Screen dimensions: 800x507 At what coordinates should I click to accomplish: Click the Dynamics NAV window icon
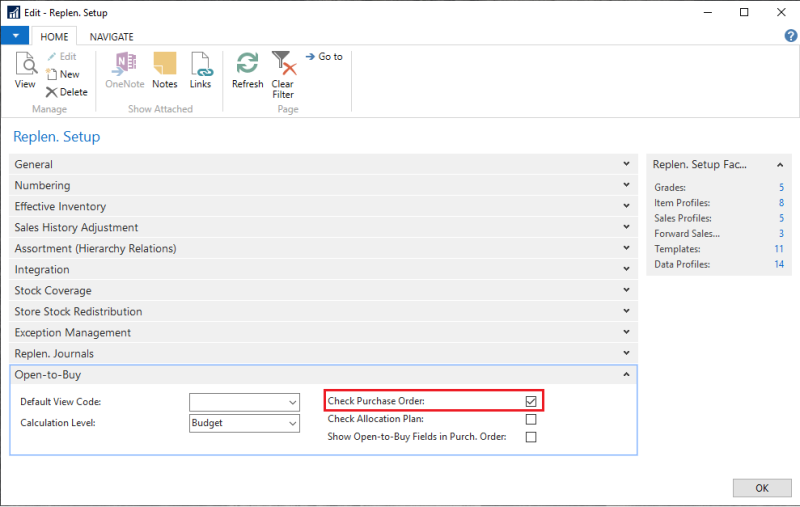[x=13, y=12]
